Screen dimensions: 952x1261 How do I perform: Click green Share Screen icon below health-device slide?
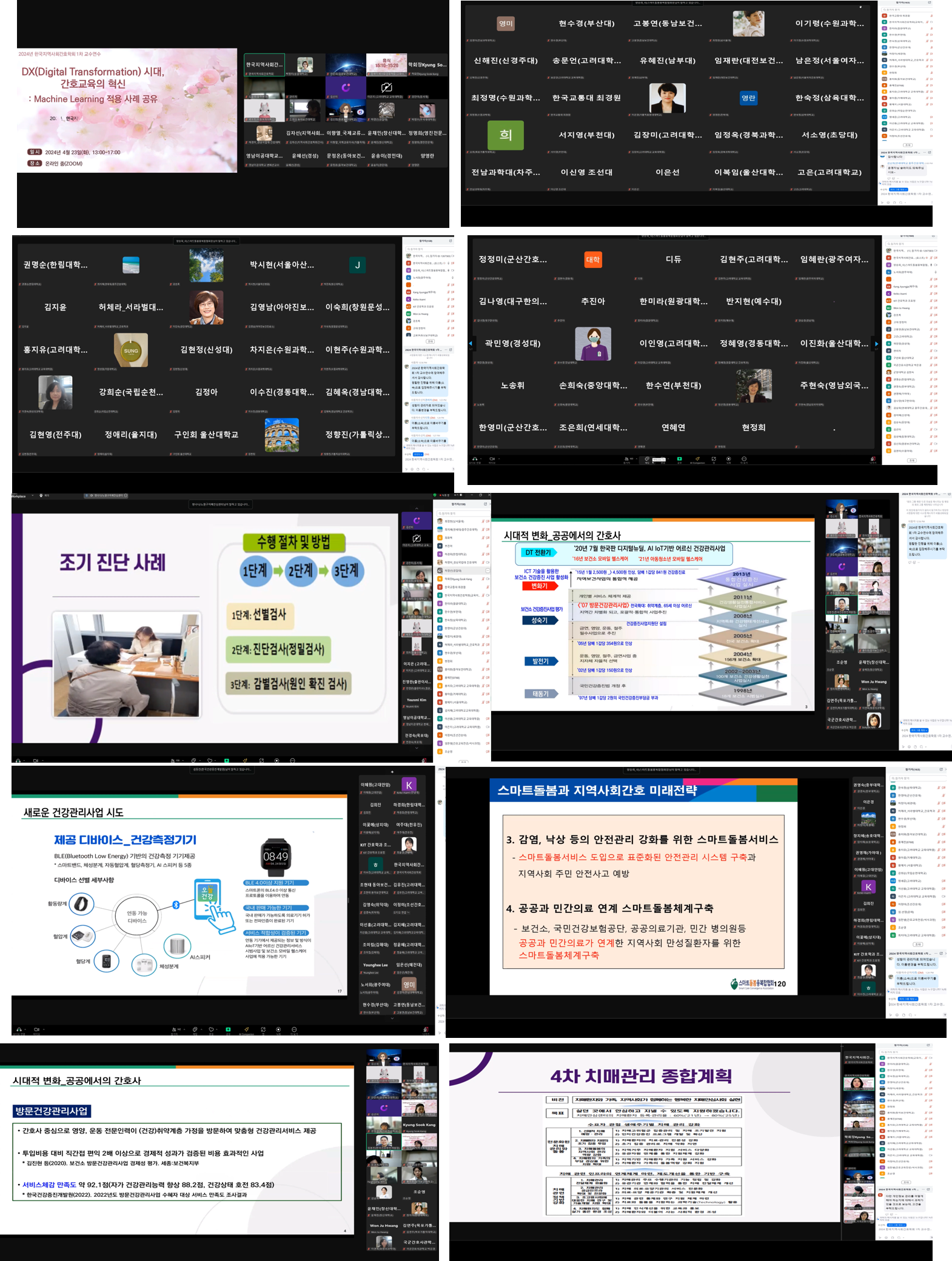(228, 1029)
